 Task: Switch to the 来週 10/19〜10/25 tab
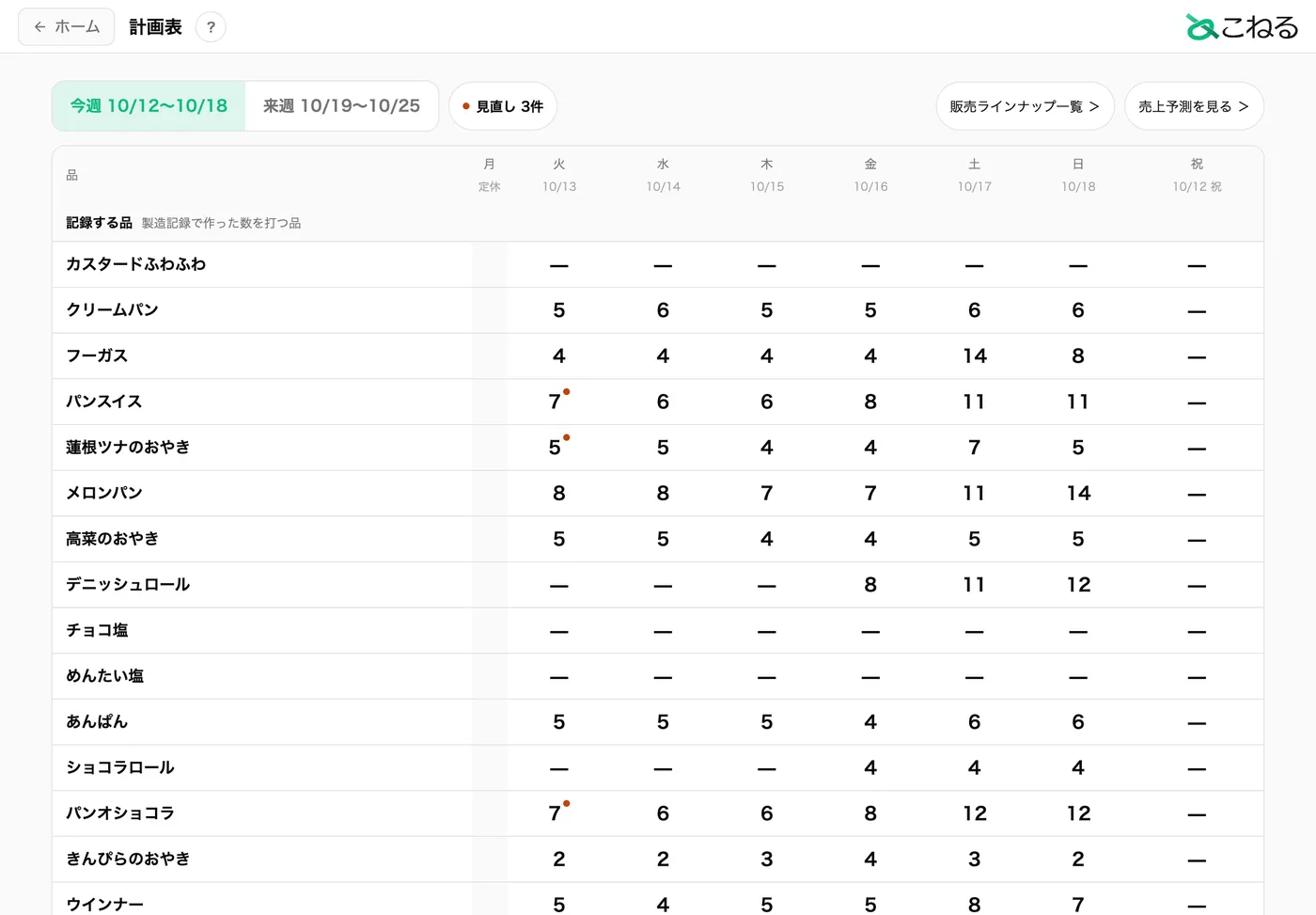click(x=341, y=106)
